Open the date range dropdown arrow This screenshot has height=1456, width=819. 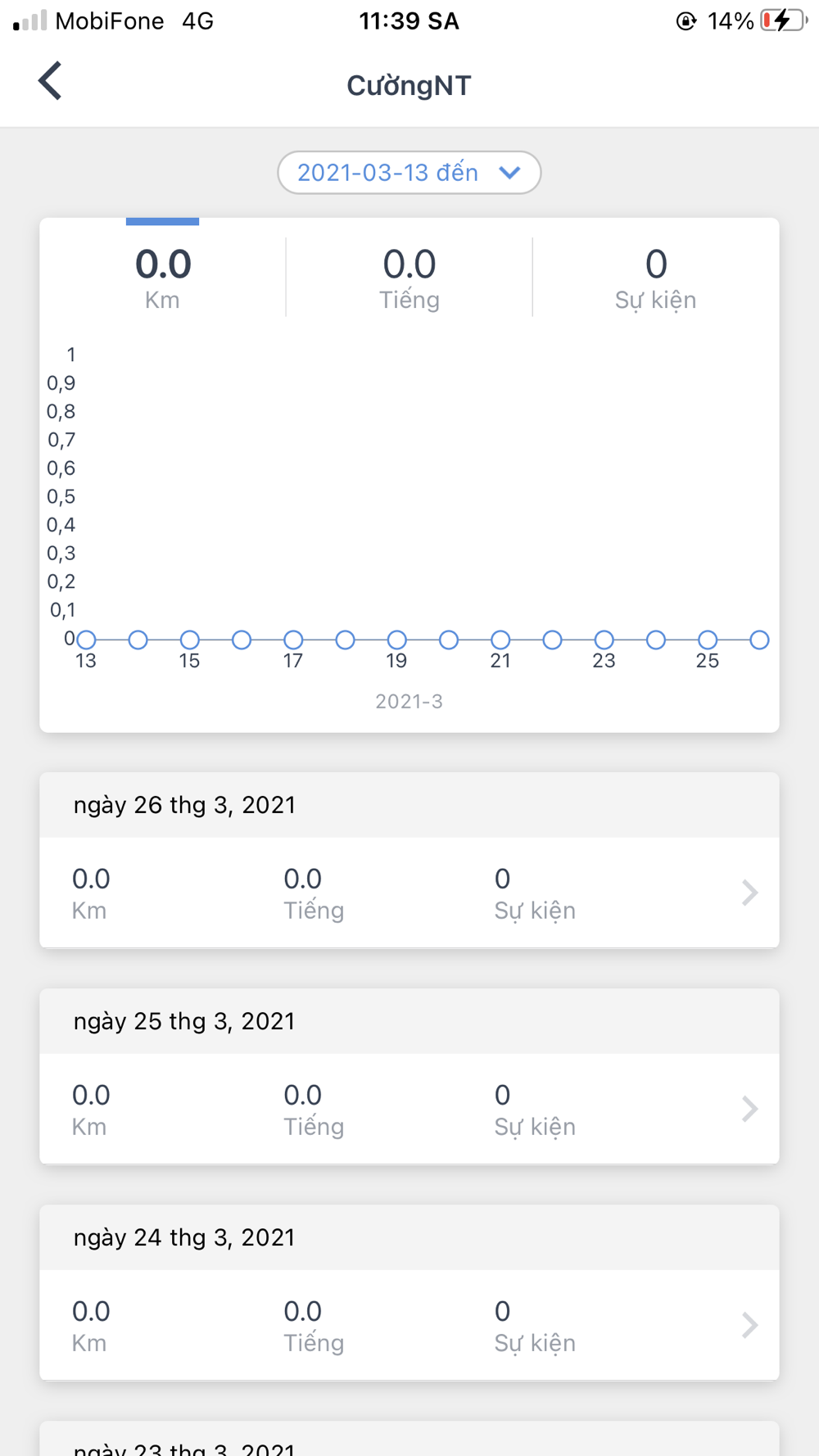tap(509, 173)
